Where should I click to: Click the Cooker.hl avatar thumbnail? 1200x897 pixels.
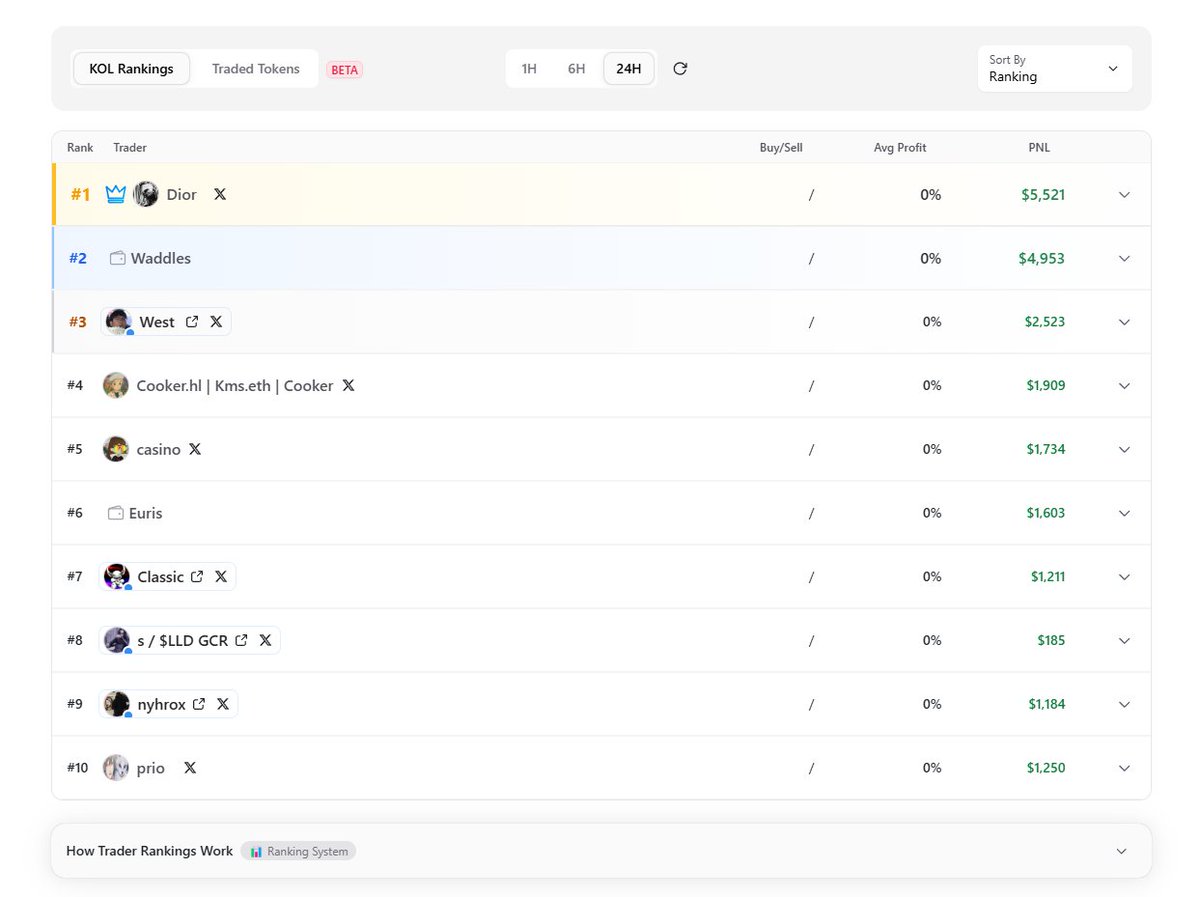116,385
